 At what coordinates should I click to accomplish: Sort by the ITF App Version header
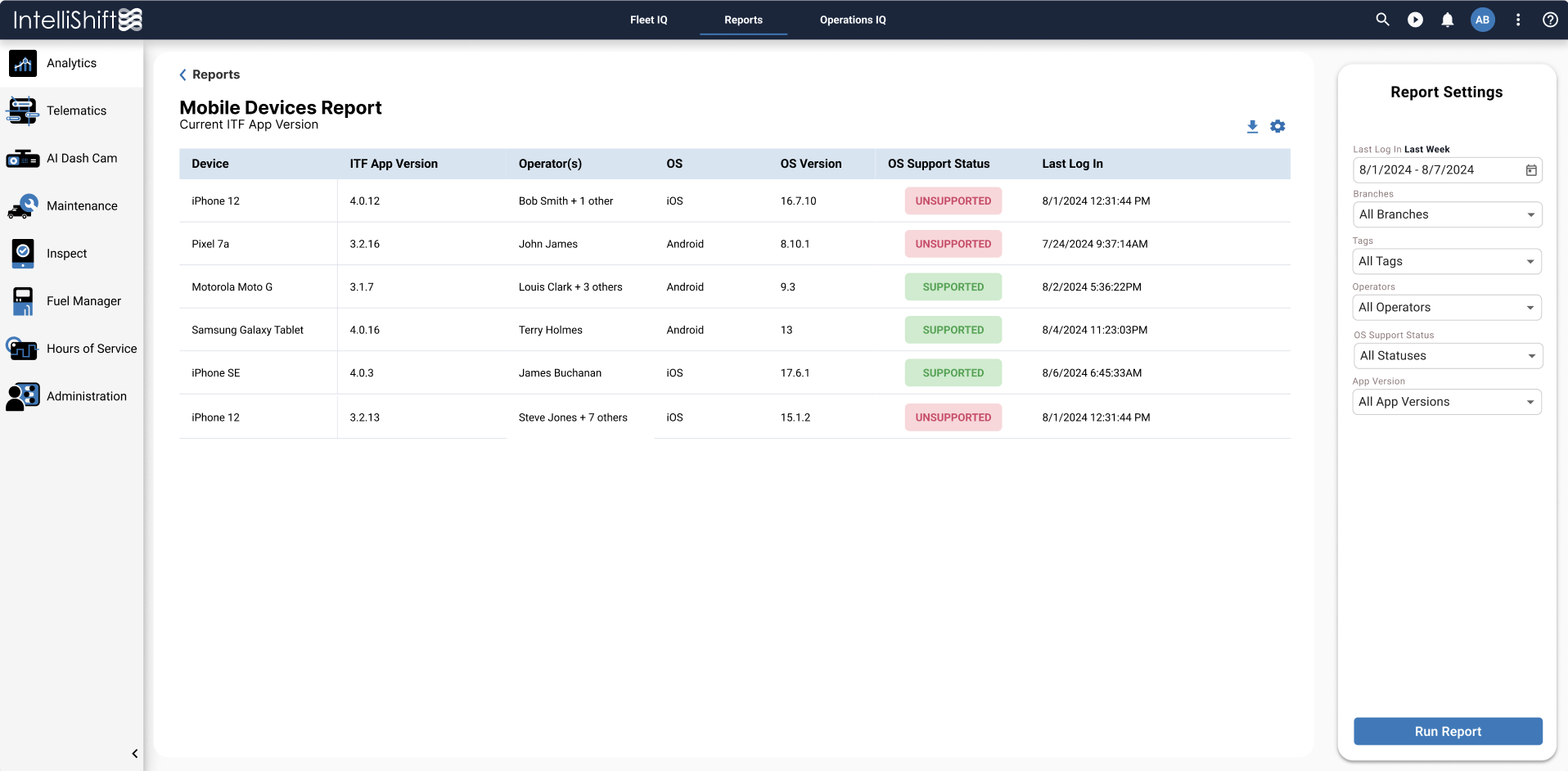(394, 164)
